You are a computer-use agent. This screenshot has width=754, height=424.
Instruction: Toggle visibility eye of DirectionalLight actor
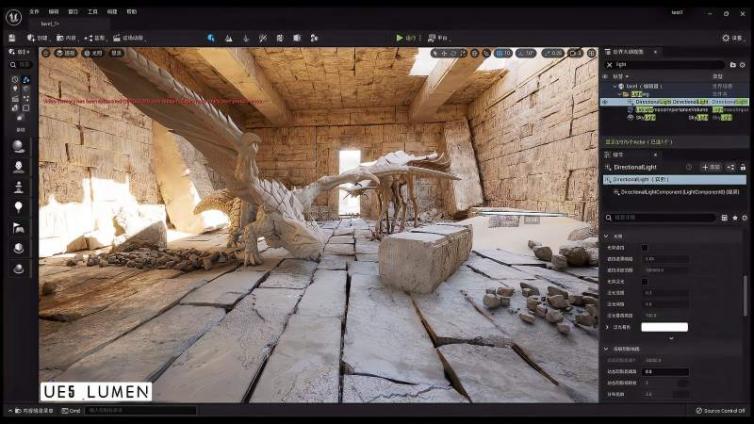604,101
